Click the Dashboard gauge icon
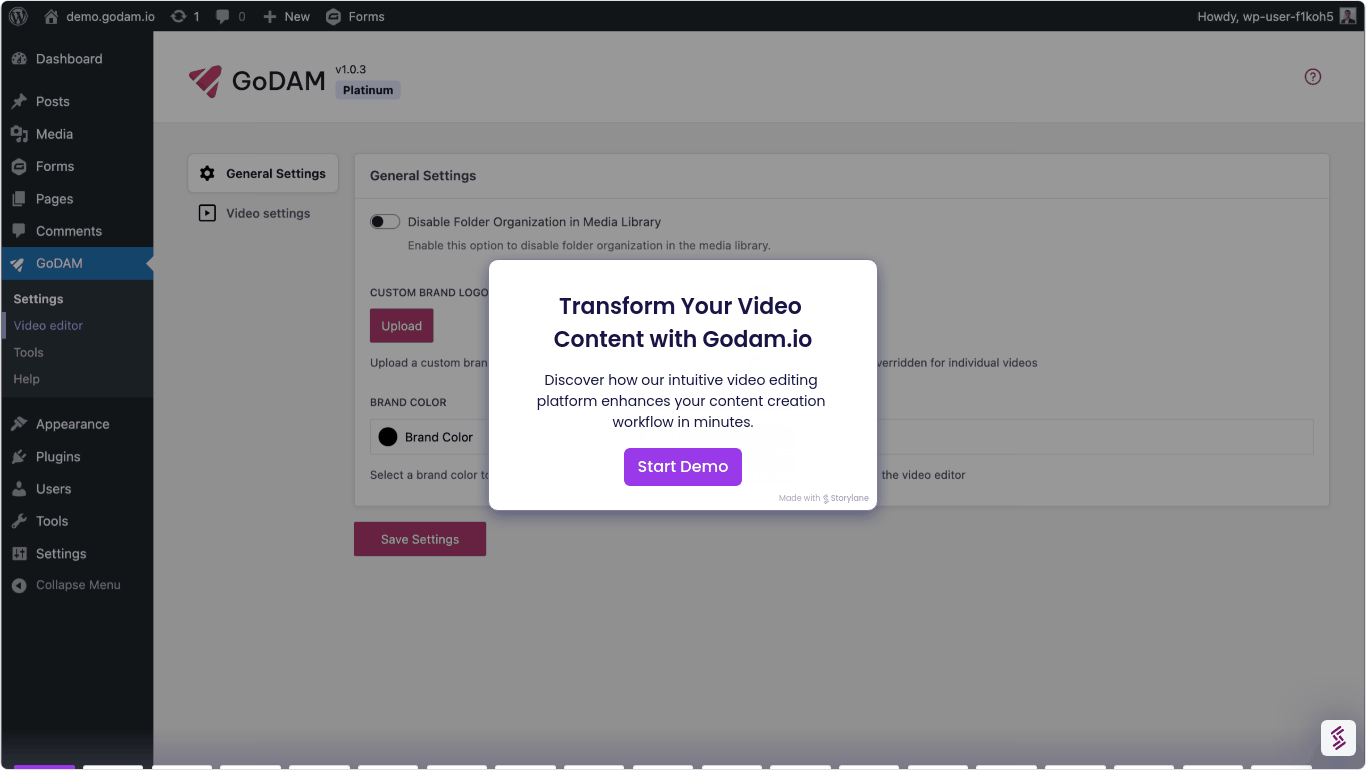 click(19, 59)
